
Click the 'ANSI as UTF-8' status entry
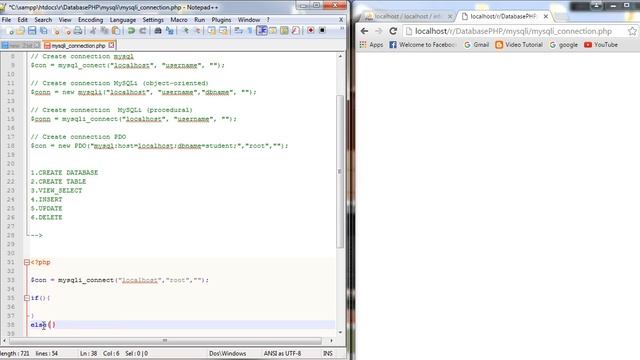click(x=282, y=353)
